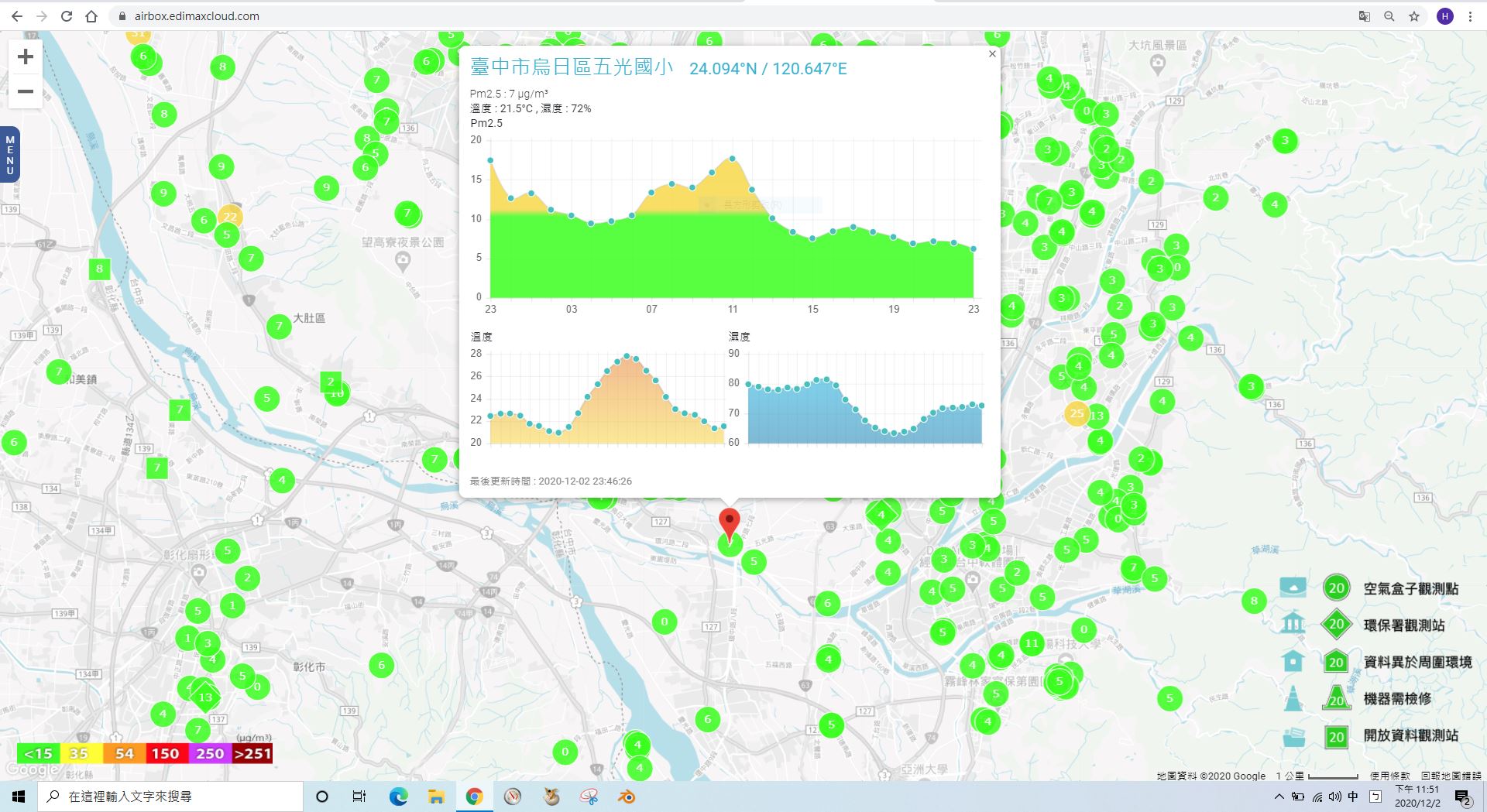Select the 開放資料觀測站 legend label
1487x812 pixels.
[x=1410, y=736]
